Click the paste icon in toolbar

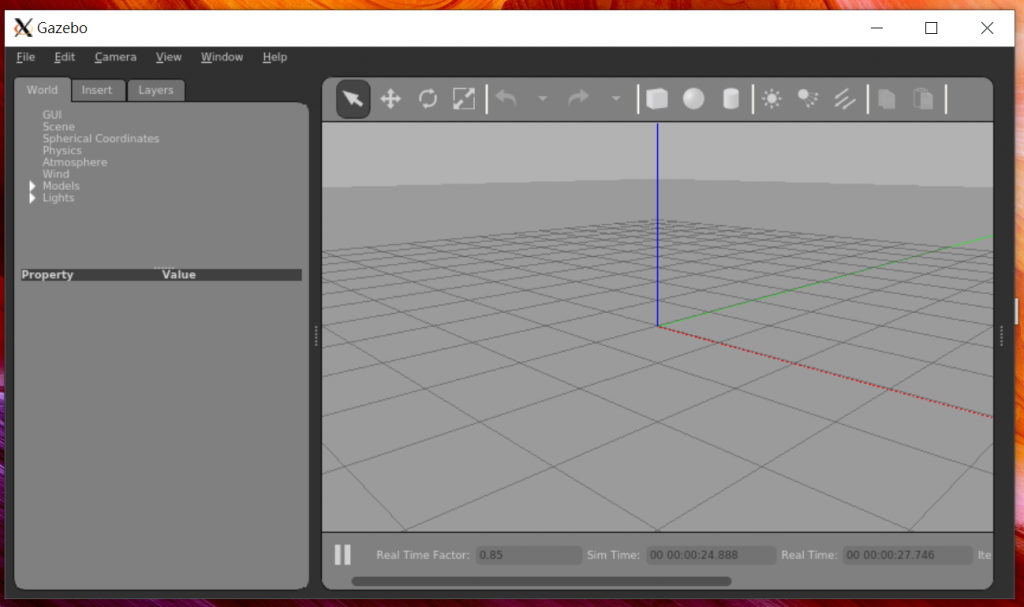[923, 99]
